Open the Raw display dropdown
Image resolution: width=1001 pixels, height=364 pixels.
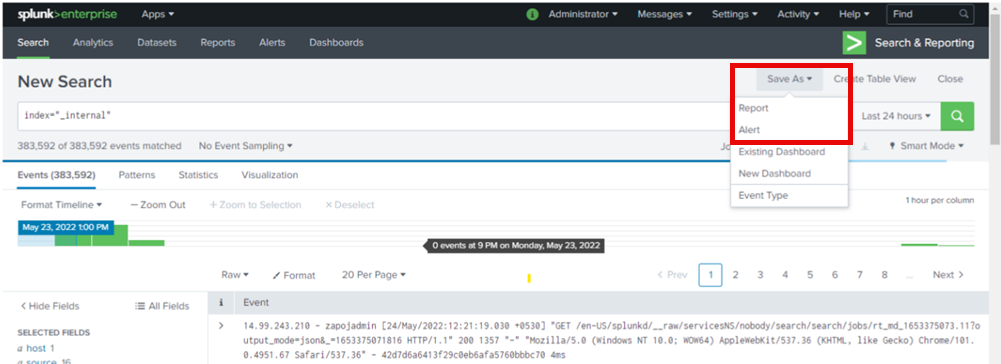(x=235, y=275)
